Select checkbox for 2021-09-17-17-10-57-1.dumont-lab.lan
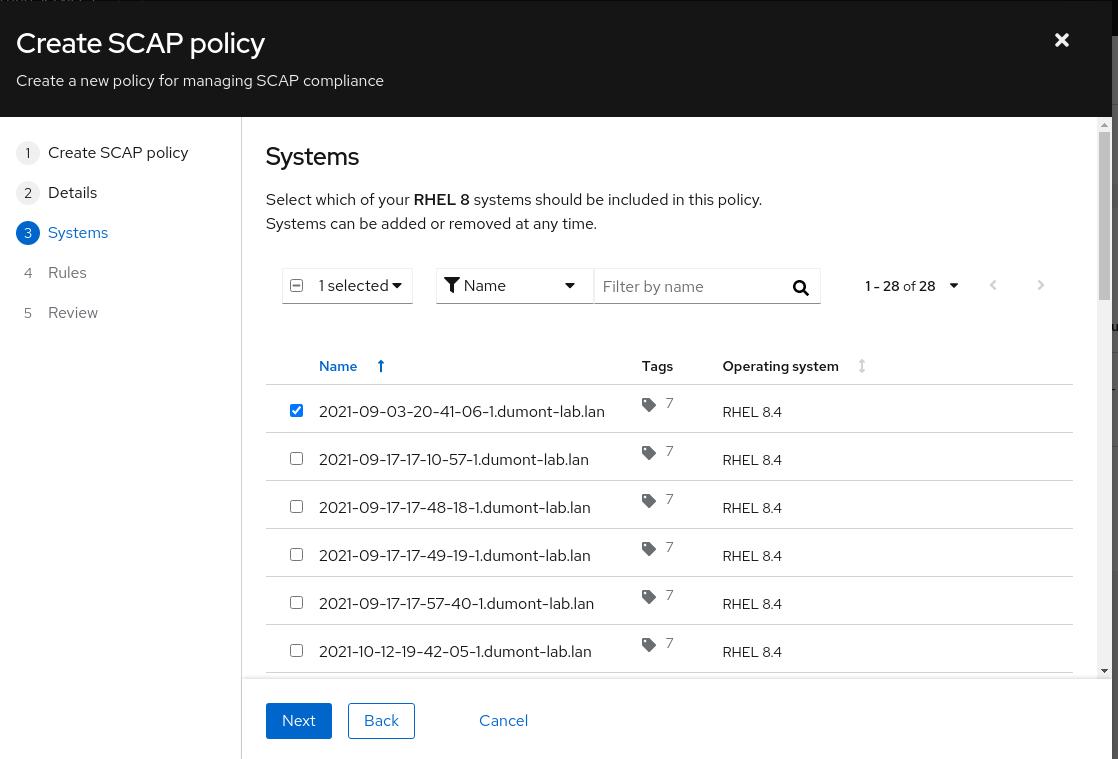The image size is (1118, 759). tap(296, 459)
